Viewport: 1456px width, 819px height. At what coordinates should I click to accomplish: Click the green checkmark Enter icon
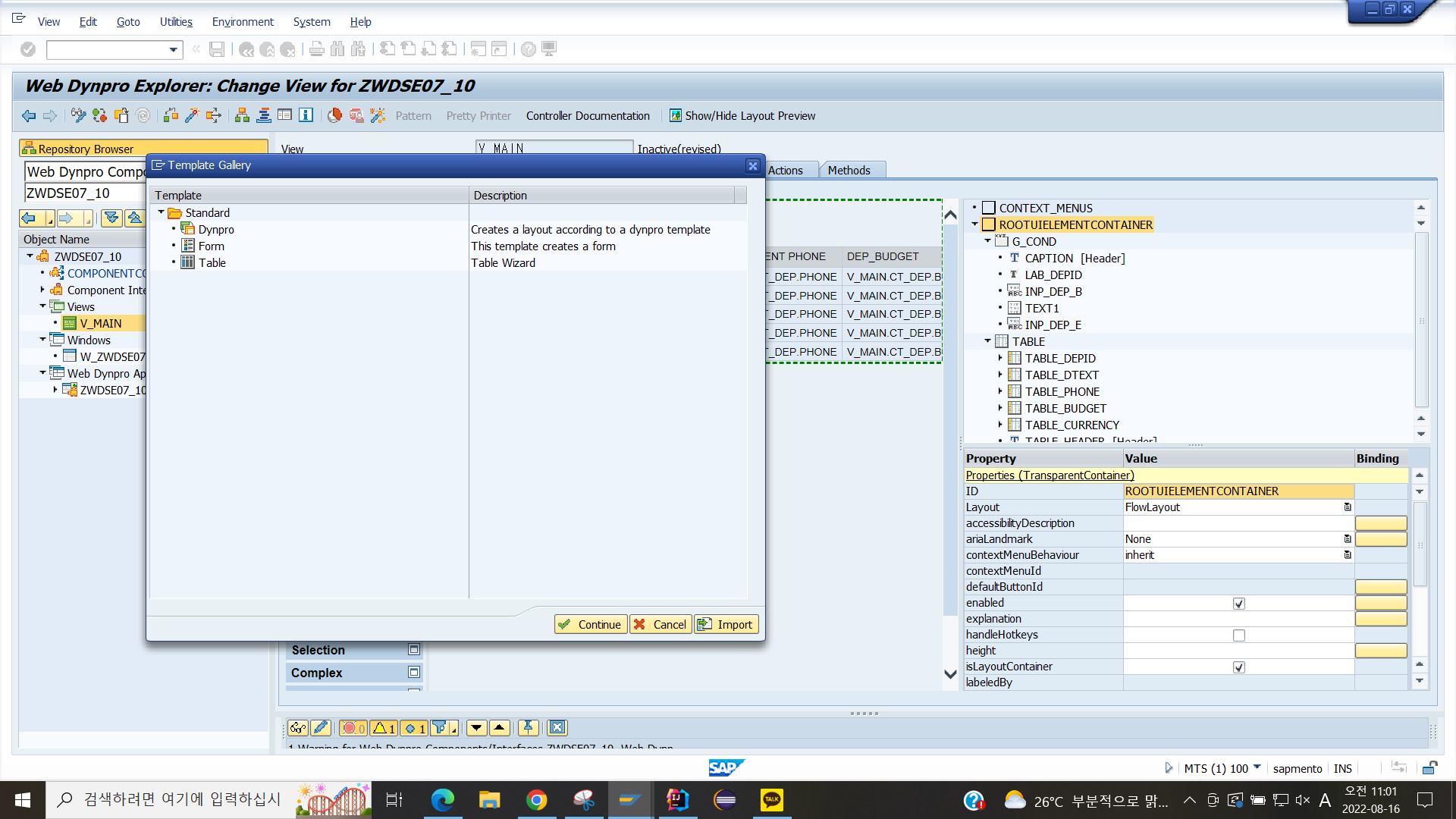click(x=28, y=49)
